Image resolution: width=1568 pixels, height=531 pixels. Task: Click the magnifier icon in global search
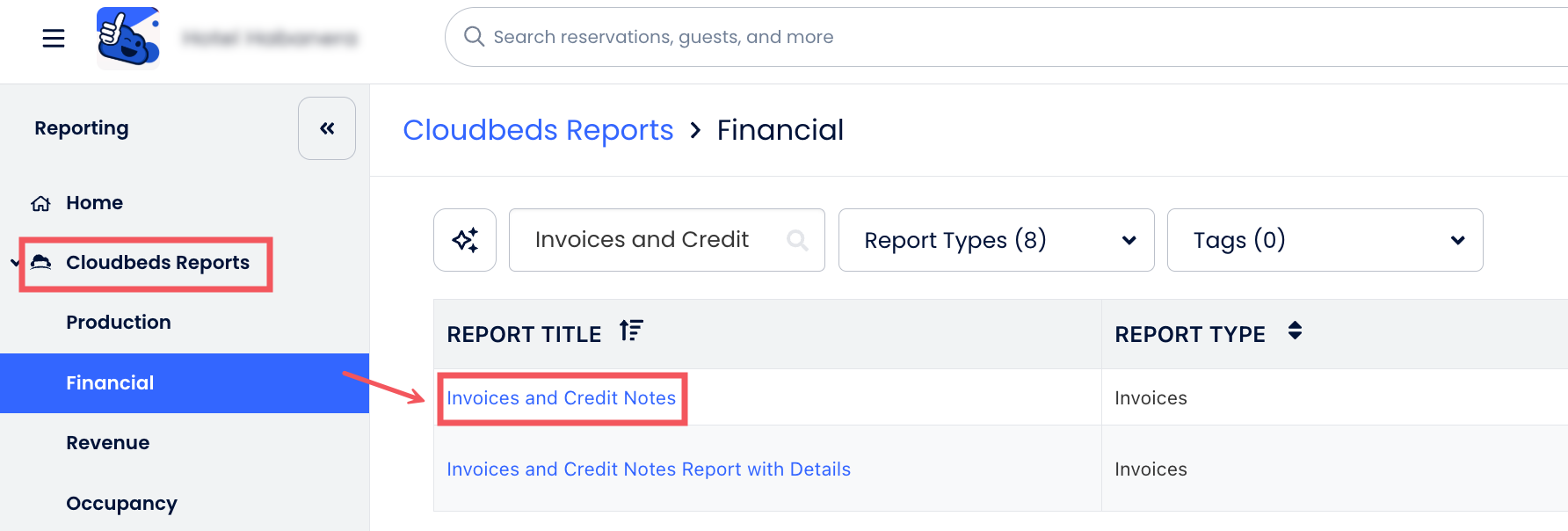coord(474,36)
